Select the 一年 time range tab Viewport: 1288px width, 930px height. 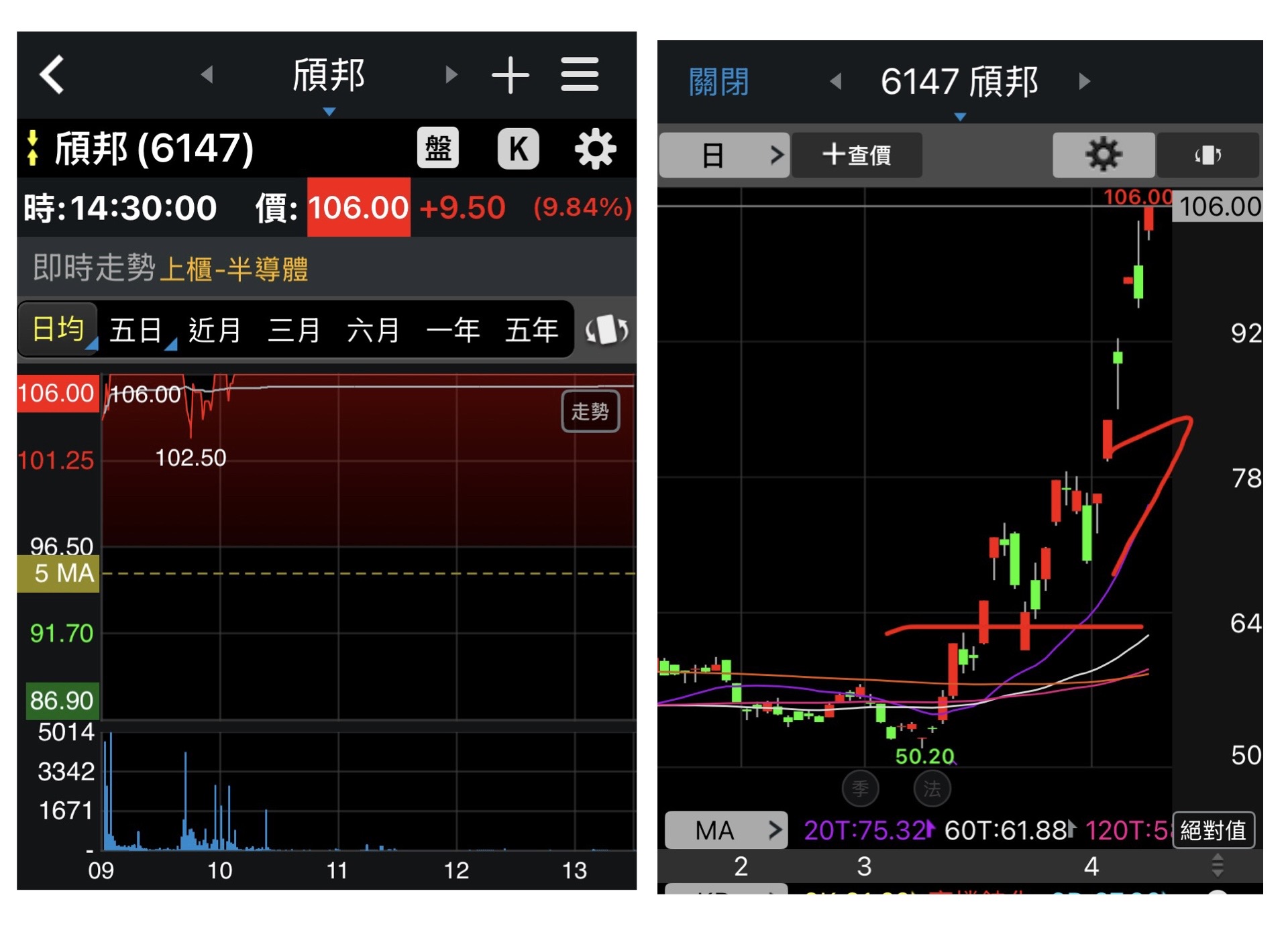point(453,330)
